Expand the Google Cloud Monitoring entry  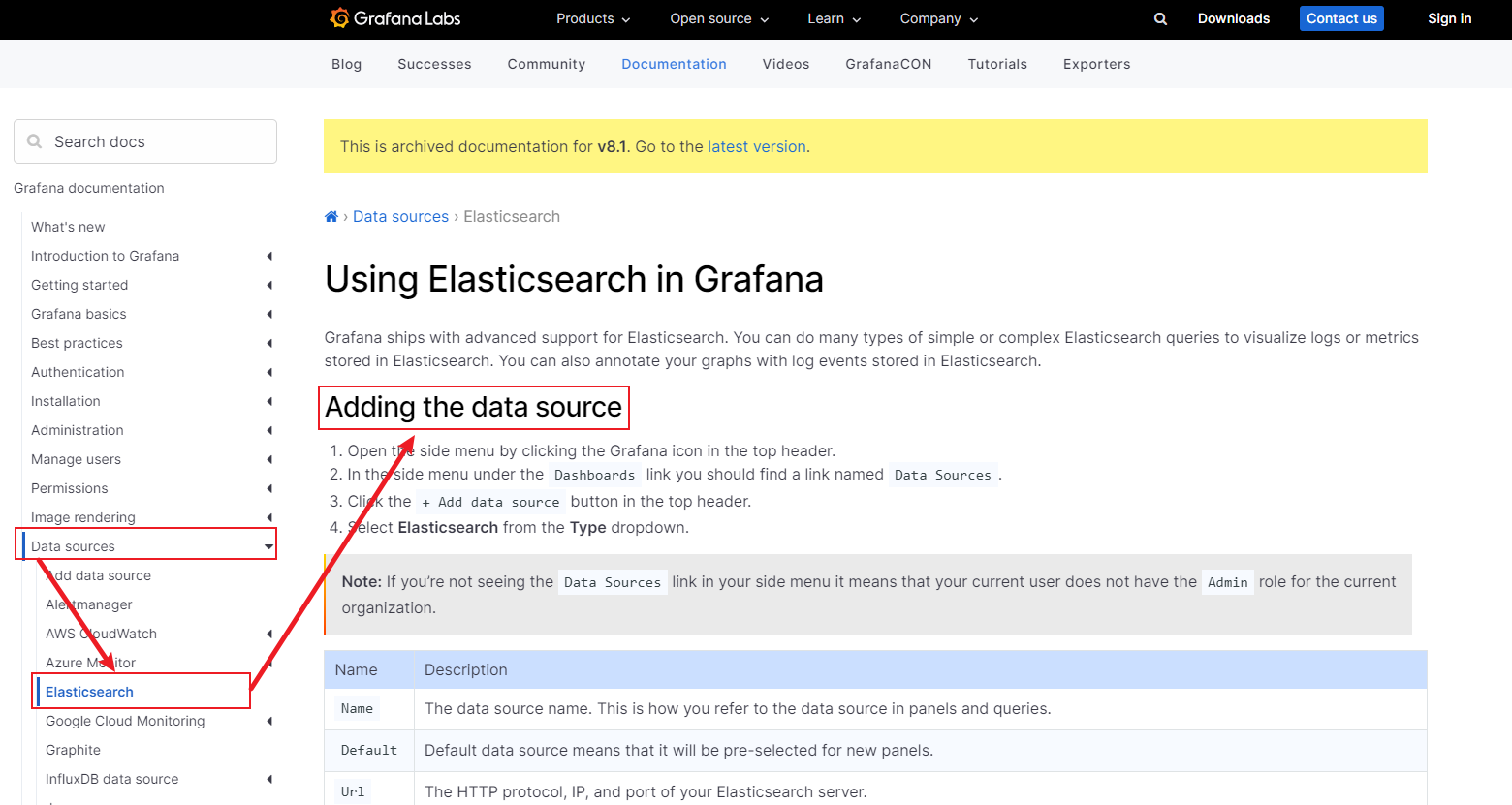pos(268,721)
